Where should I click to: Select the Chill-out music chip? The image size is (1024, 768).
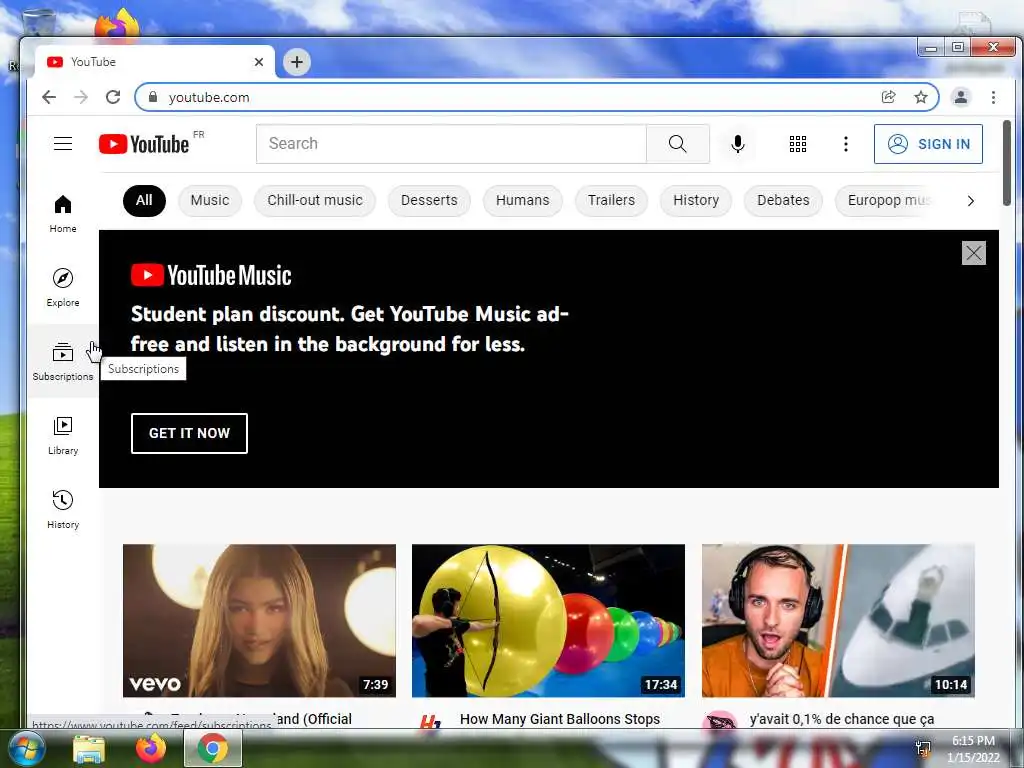(315, 200)
